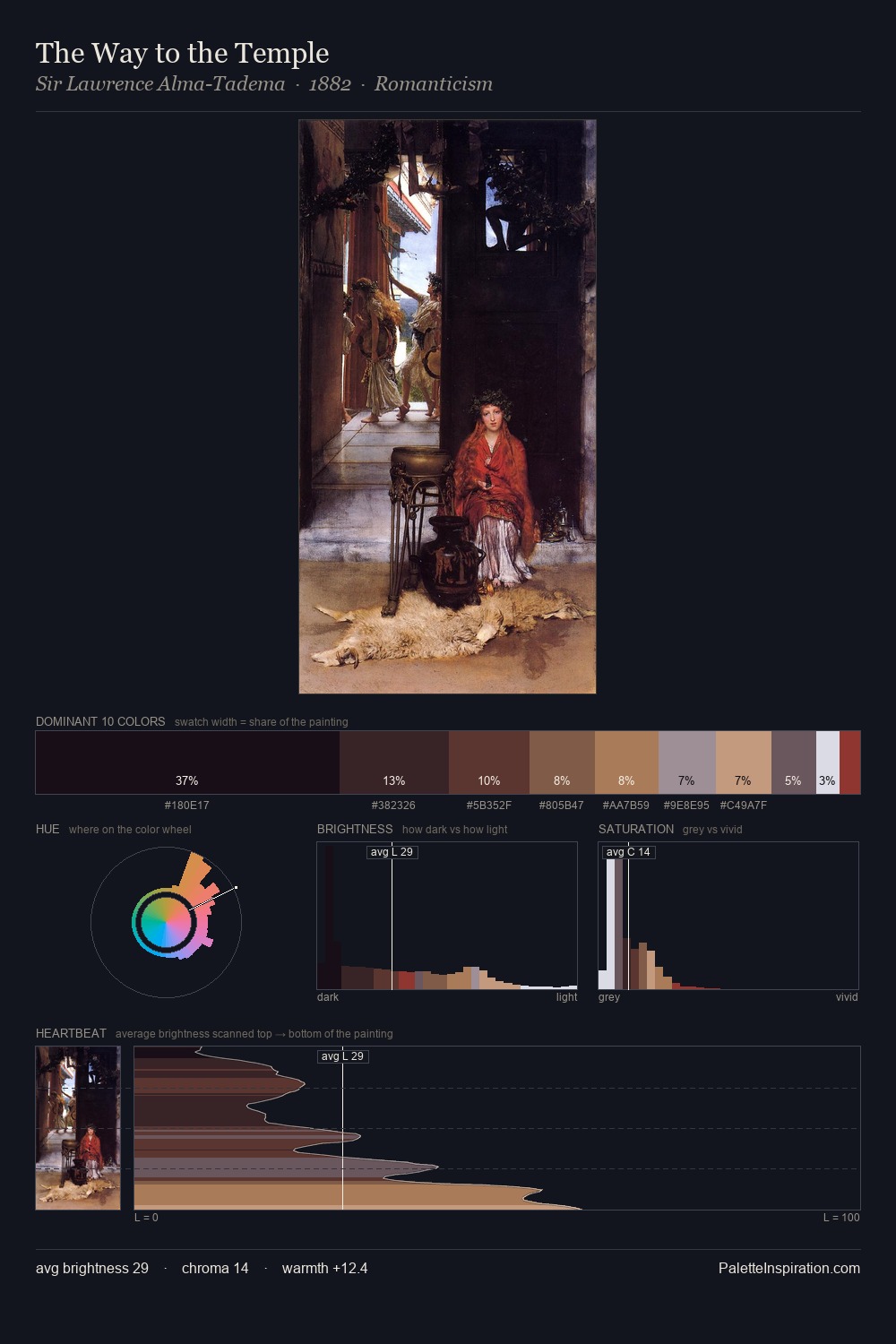Click the color wheel center in Hue chart
Screen dimensions: 896x1344
click(x=166, y=922)
